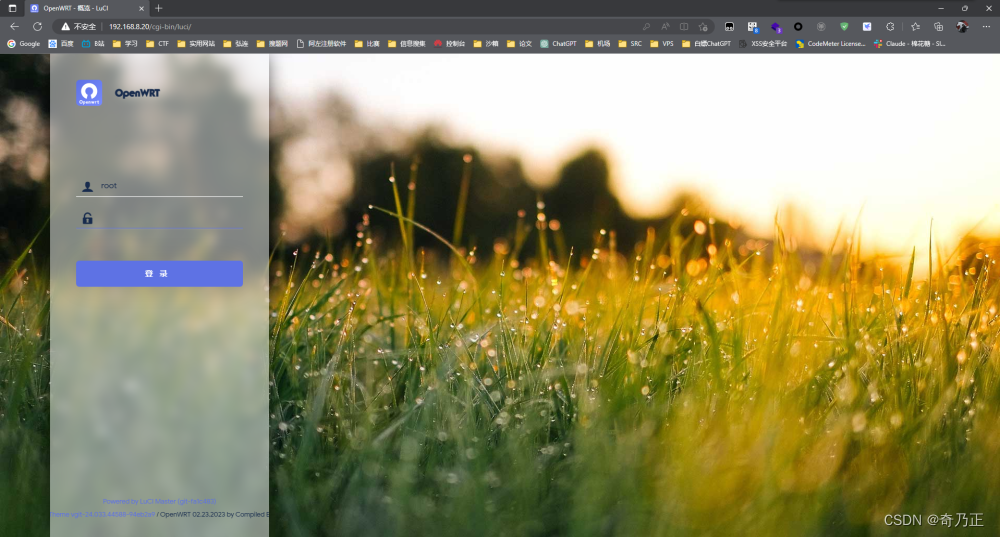The width and height of the screenshot is (1000, 537).
Task: Select the address bar URL 192.168.8.20
Action: [x=150, y=27]
